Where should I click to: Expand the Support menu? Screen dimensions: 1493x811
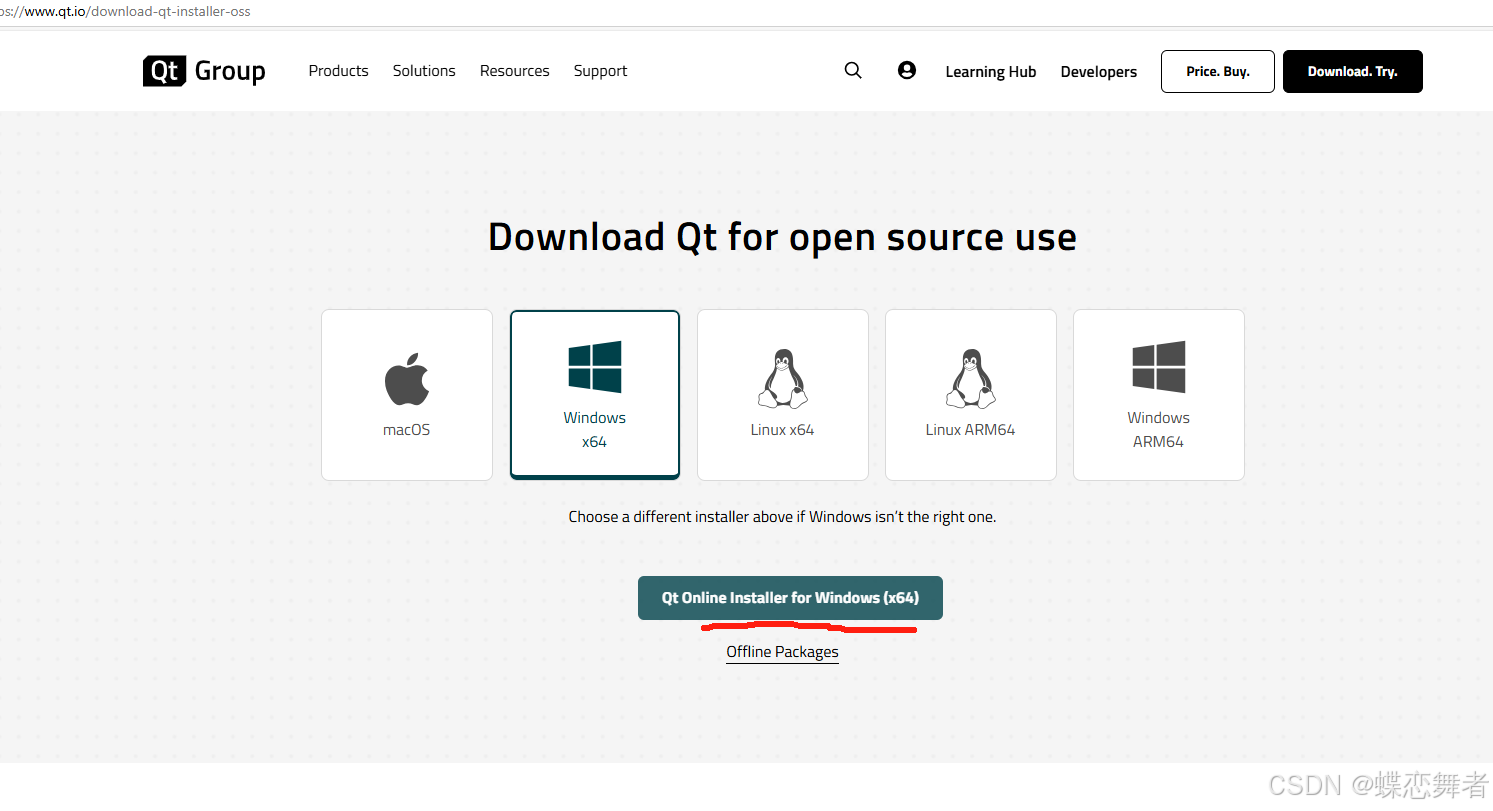600,70
